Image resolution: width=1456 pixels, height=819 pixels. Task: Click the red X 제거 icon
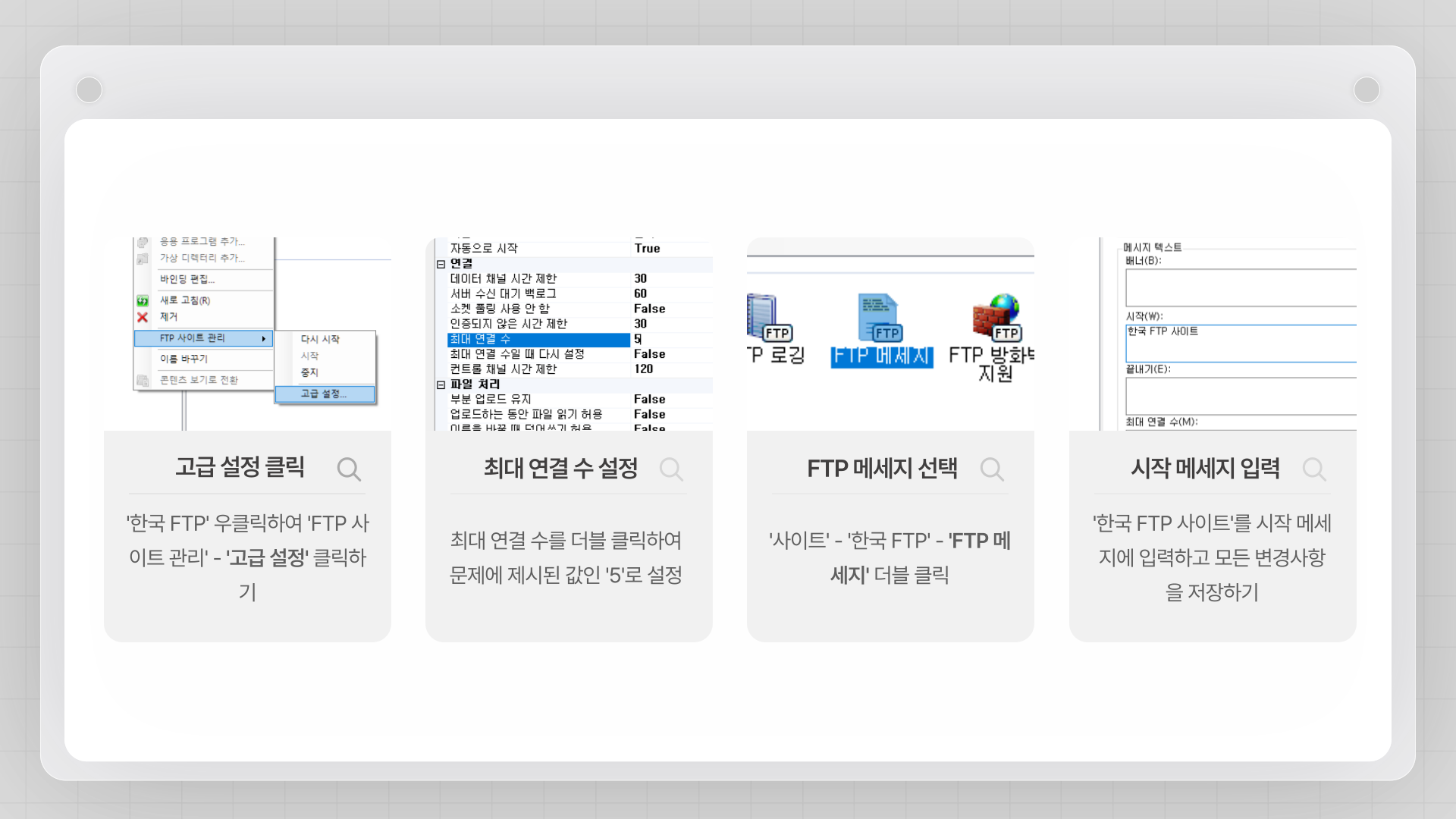pos(143,317)
